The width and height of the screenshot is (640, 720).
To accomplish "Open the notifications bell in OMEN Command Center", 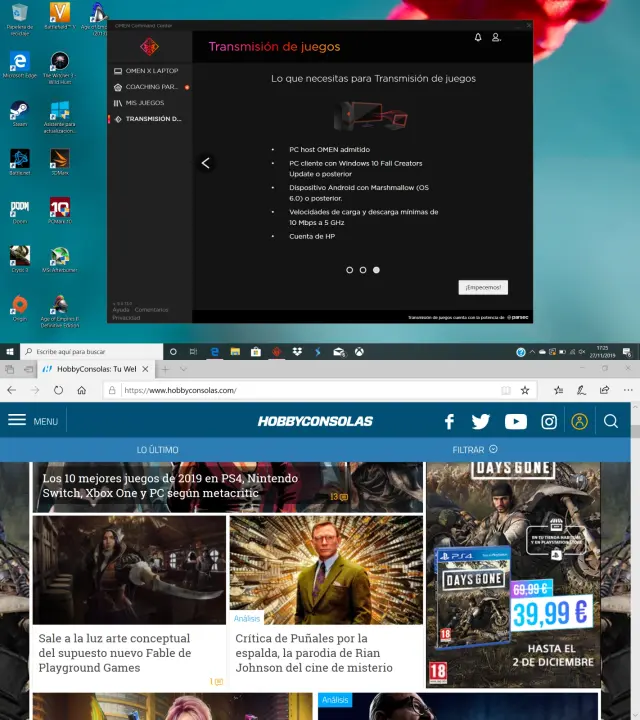I will 478,38.
